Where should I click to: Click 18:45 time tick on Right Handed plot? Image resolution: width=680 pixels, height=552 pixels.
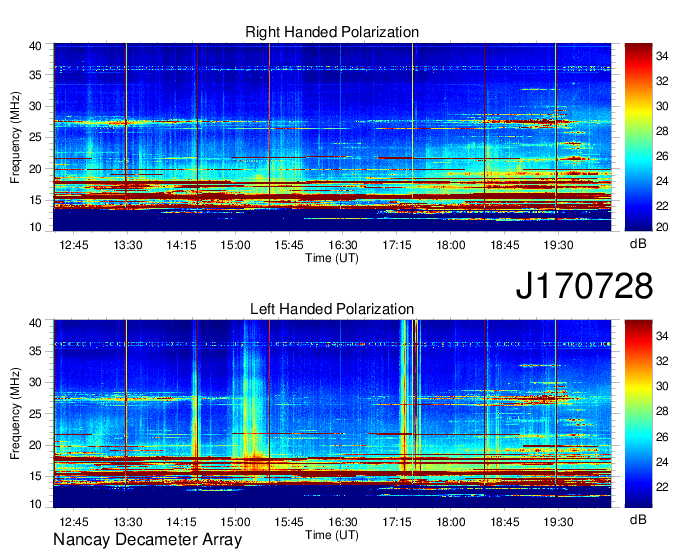505,245
